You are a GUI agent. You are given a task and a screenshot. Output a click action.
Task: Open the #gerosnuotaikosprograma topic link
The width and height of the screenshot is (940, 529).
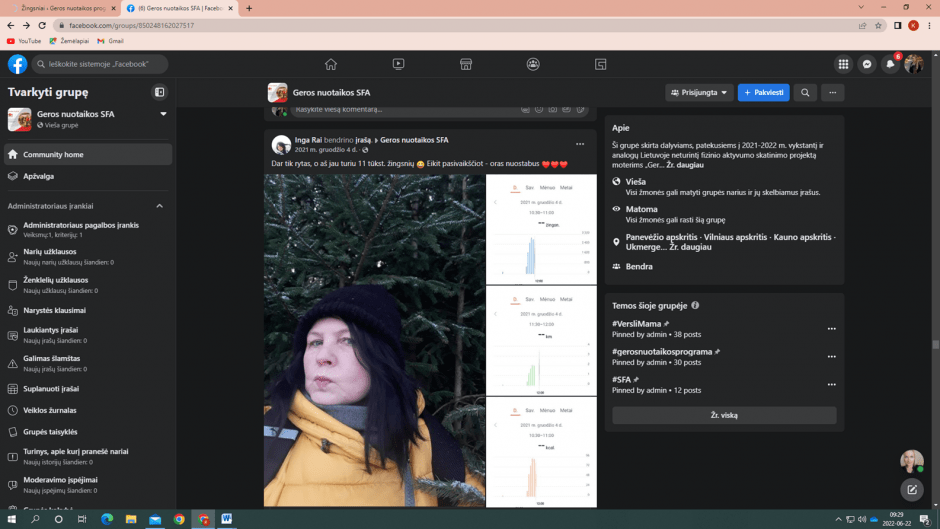[662, 351]
